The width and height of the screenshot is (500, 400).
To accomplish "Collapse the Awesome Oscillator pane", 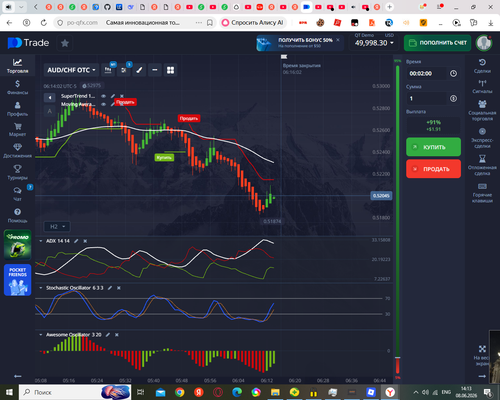I will click(x=40, y=335).
